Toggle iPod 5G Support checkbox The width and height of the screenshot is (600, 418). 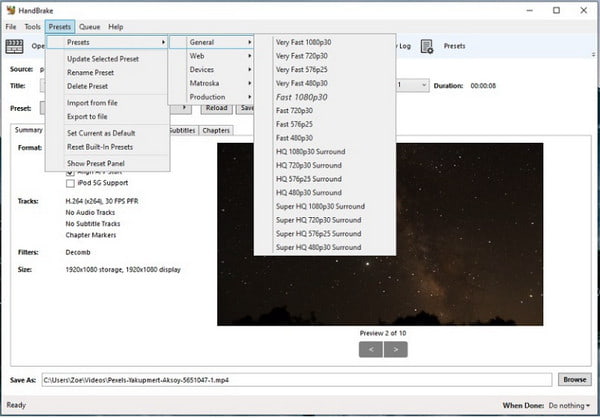tap(70, 184)
